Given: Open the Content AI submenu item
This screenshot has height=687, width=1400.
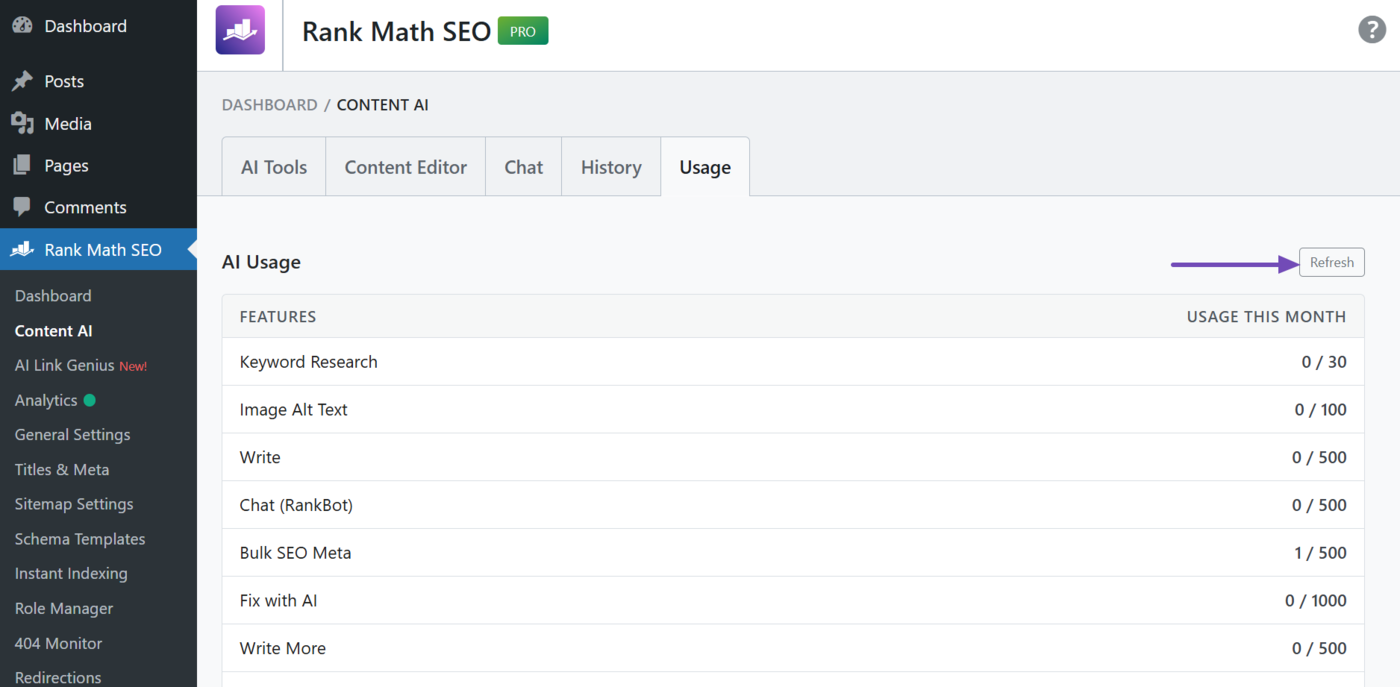Looking at the screenshot, I should 54,331.
